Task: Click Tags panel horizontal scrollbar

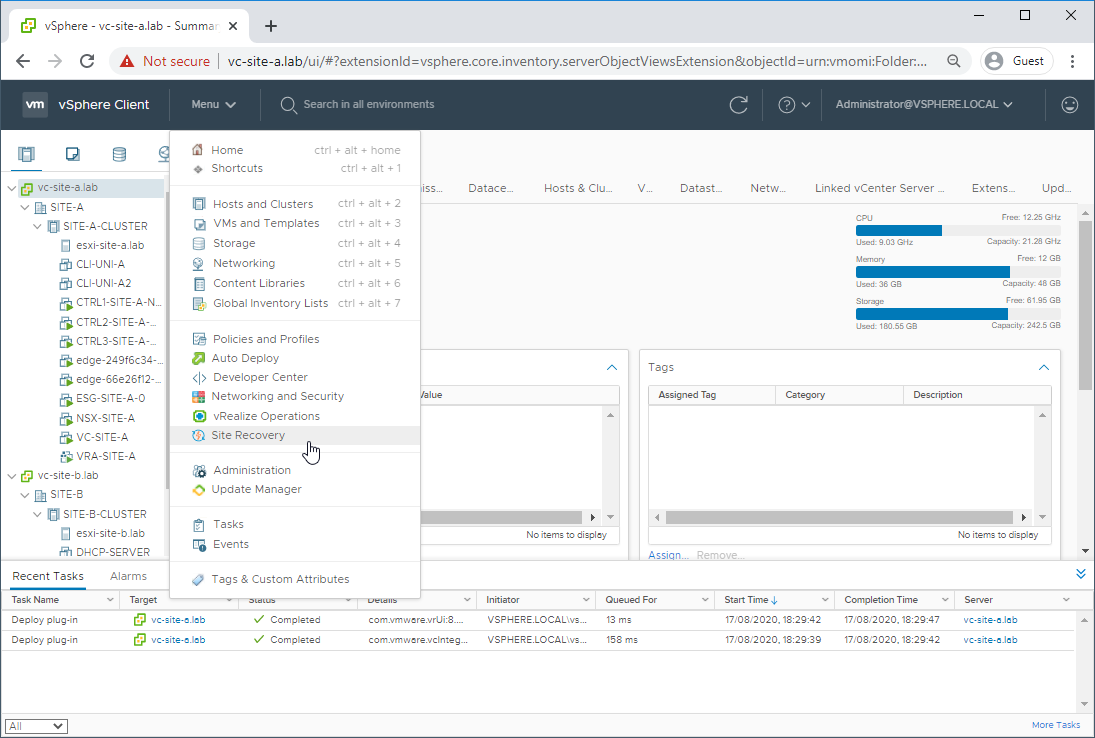Action: pyautogui.click(x=839, y=517)
